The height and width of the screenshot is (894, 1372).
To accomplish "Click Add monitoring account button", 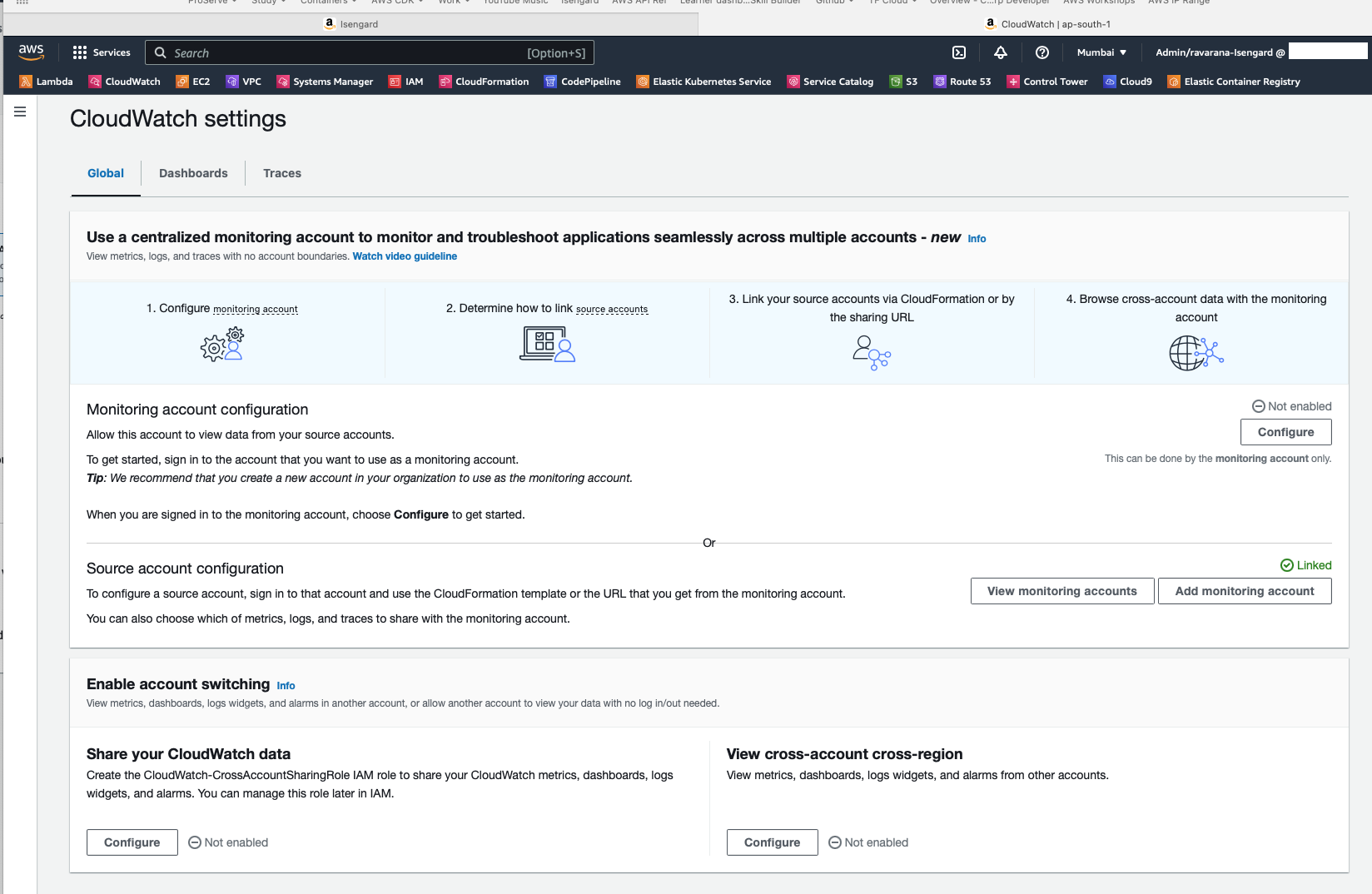I will 1245,591.
